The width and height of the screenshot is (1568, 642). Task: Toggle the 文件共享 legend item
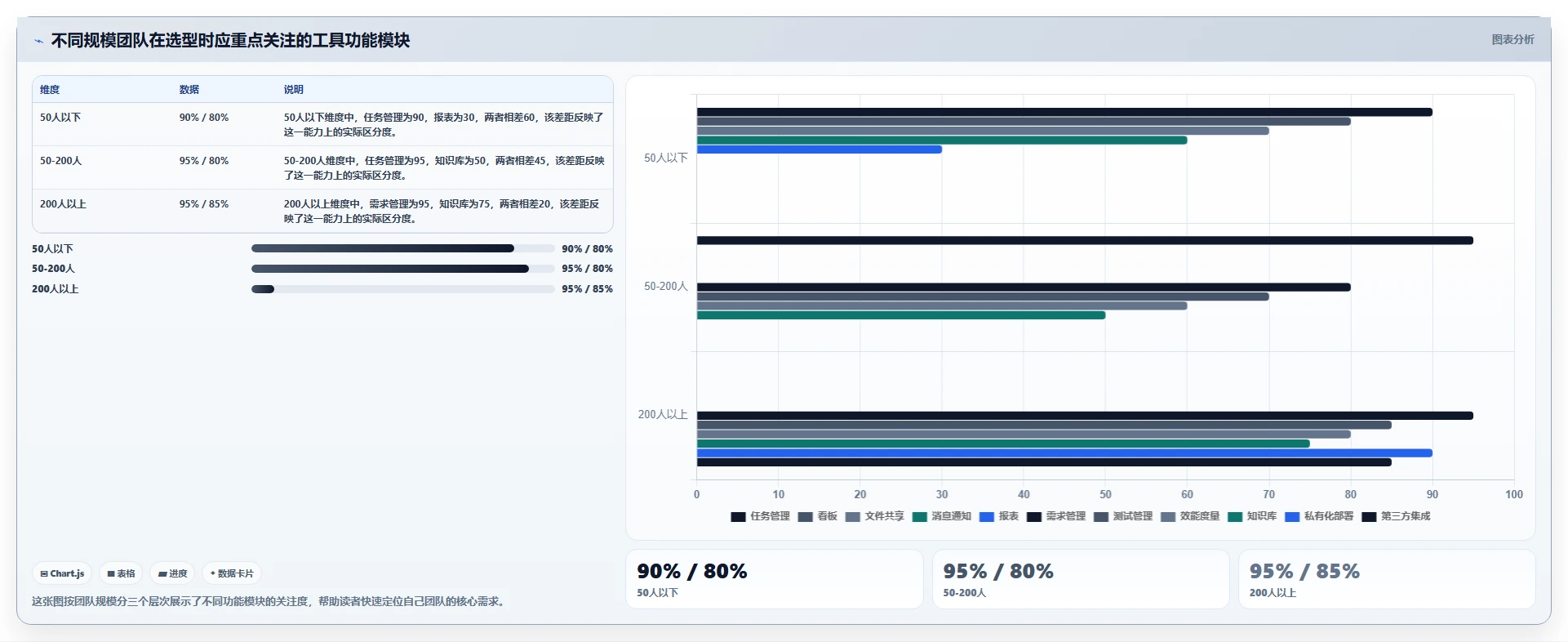(x=874, y=516)
